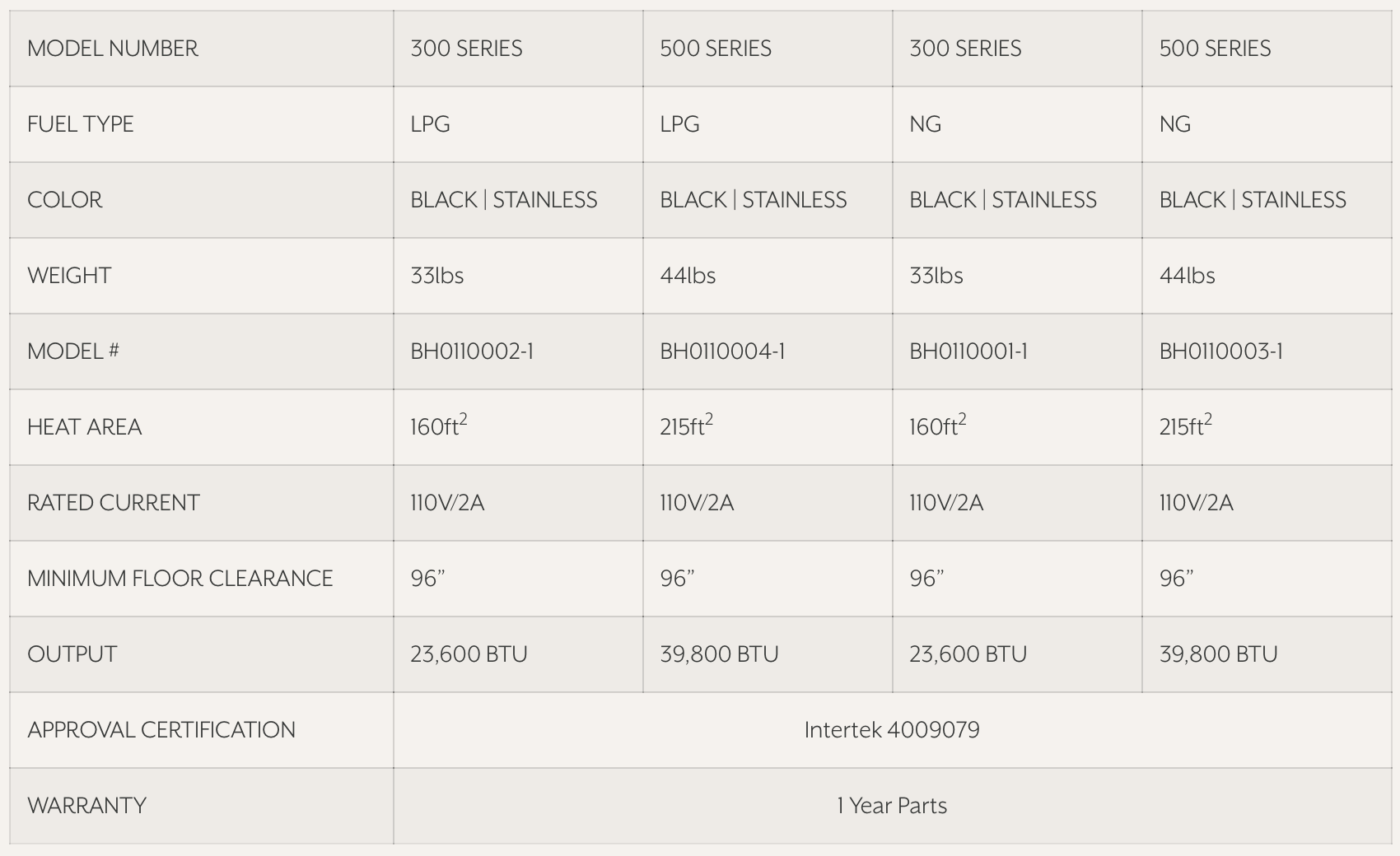Viewport: 1400px width, 856px height.
Task: Click the APPROVAL CERTIFICATION label
Action: point(161,730)
